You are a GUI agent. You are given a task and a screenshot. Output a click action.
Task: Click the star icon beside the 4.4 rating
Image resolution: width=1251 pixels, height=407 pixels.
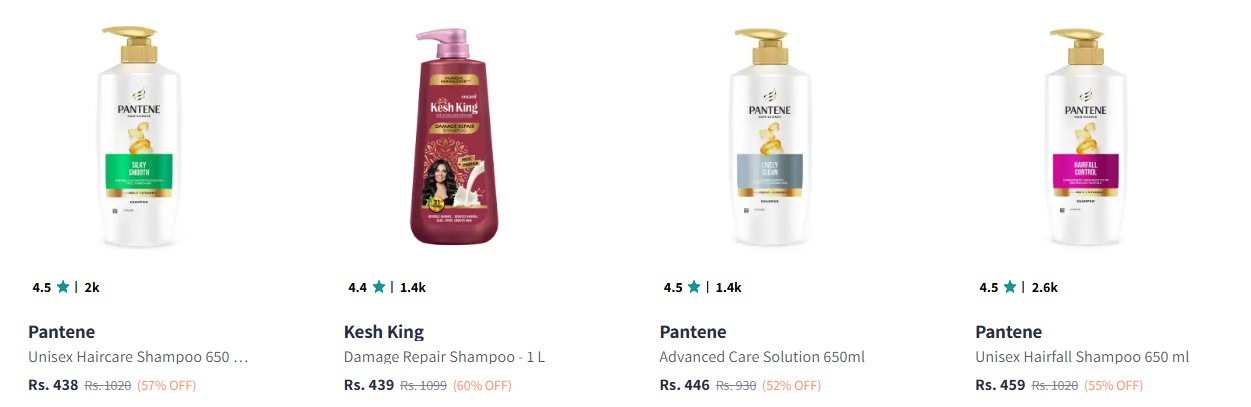[379, 287]
